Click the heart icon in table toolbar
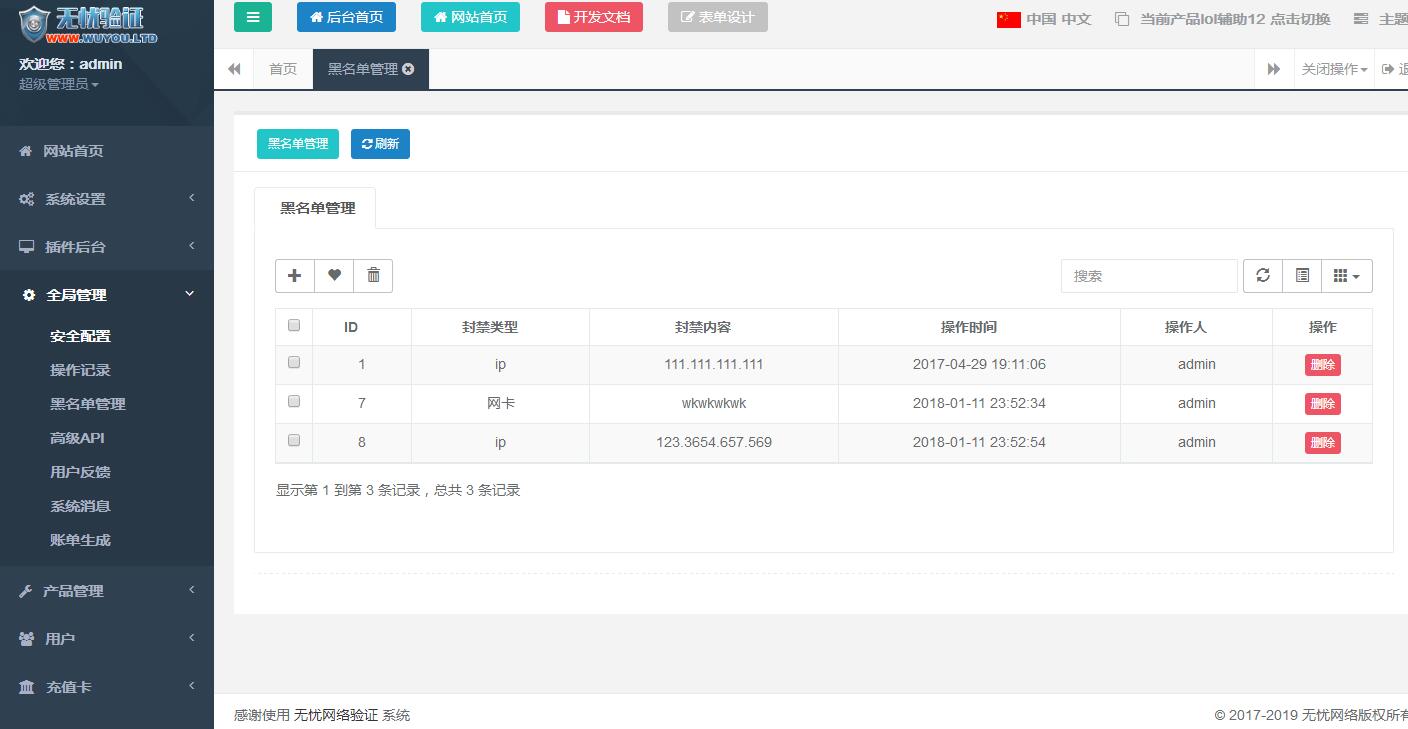The height and width of the screenshot is (729, 1408). coord(334,276)
